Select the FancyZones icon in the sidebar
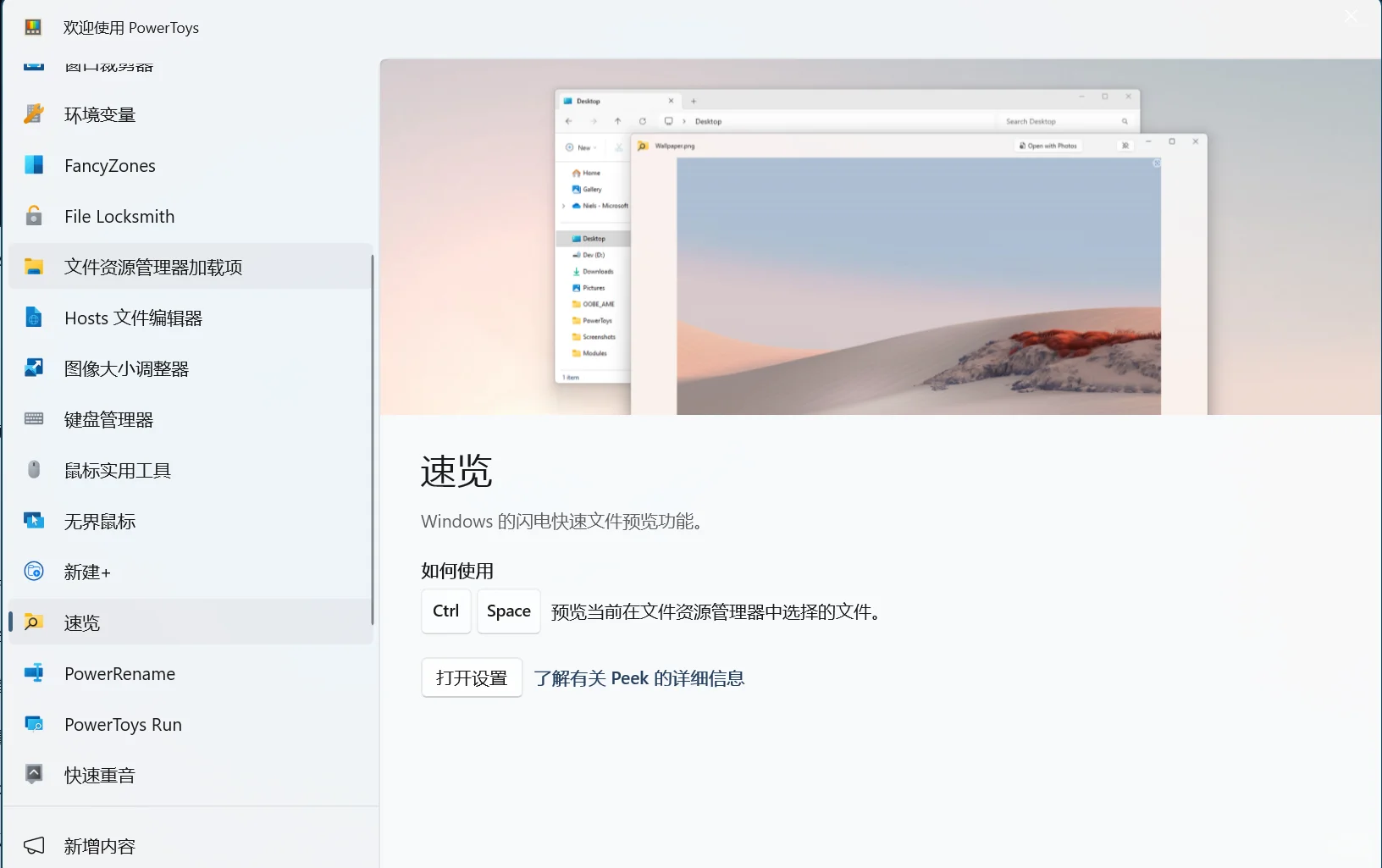Image resolution: width=1382 pixels, height=868 pixels. (x=34, y=165)
